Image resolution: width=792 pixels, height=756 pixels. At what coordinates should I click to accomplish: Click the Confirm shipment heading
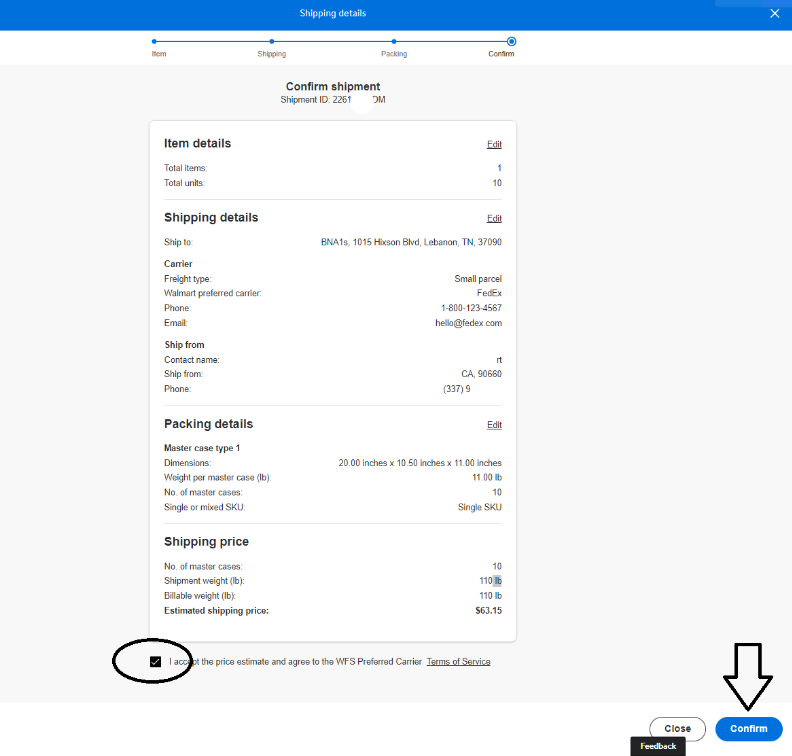(x=333, y=86)
